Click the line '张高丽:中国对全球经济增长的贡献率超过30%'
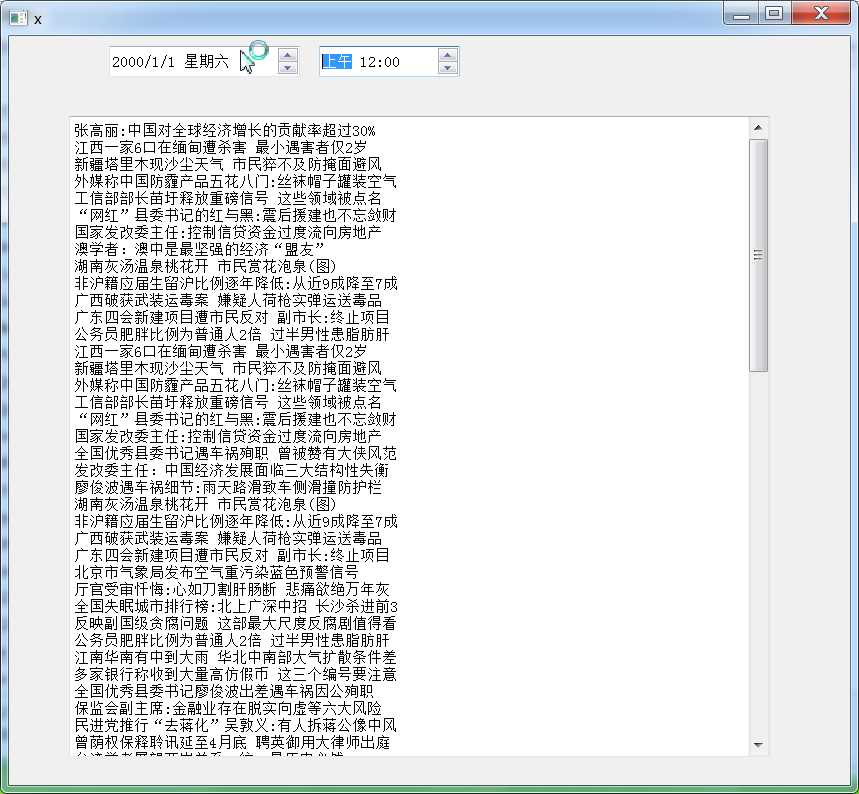Image resolution: width=859 pixels, height=794 pixels. 225,130
